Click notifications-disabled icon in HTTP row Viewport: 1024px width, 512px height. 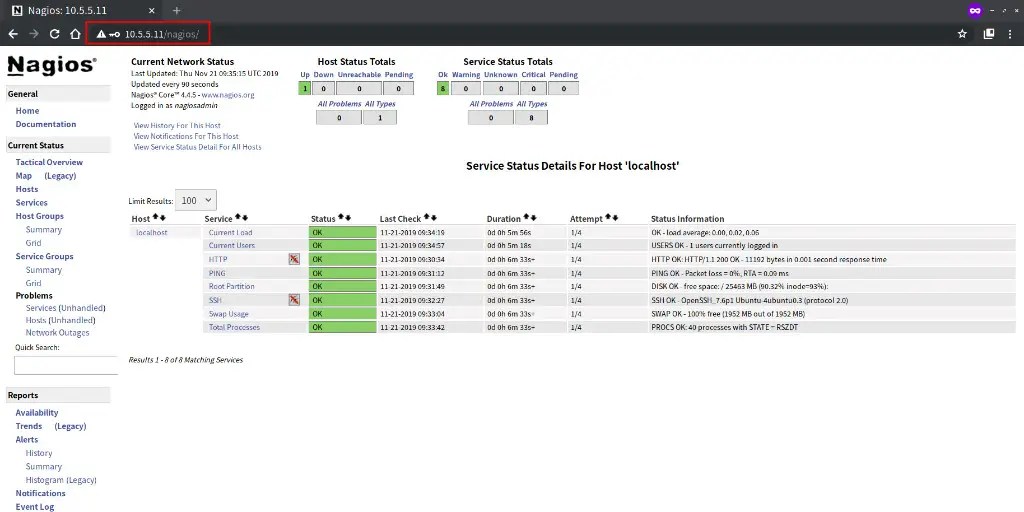click(x=294, y=259)
